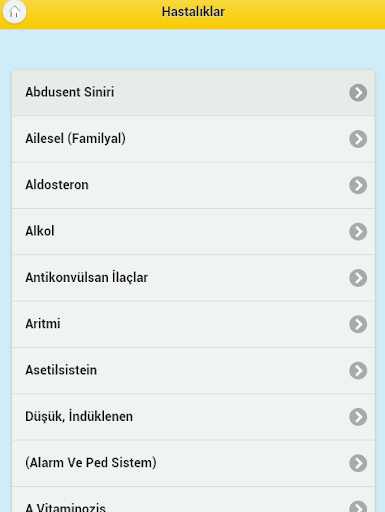Select the Aritmi entry
This screenshot has height=512, width=385.
pyautogui.click(x=193, y=324)
